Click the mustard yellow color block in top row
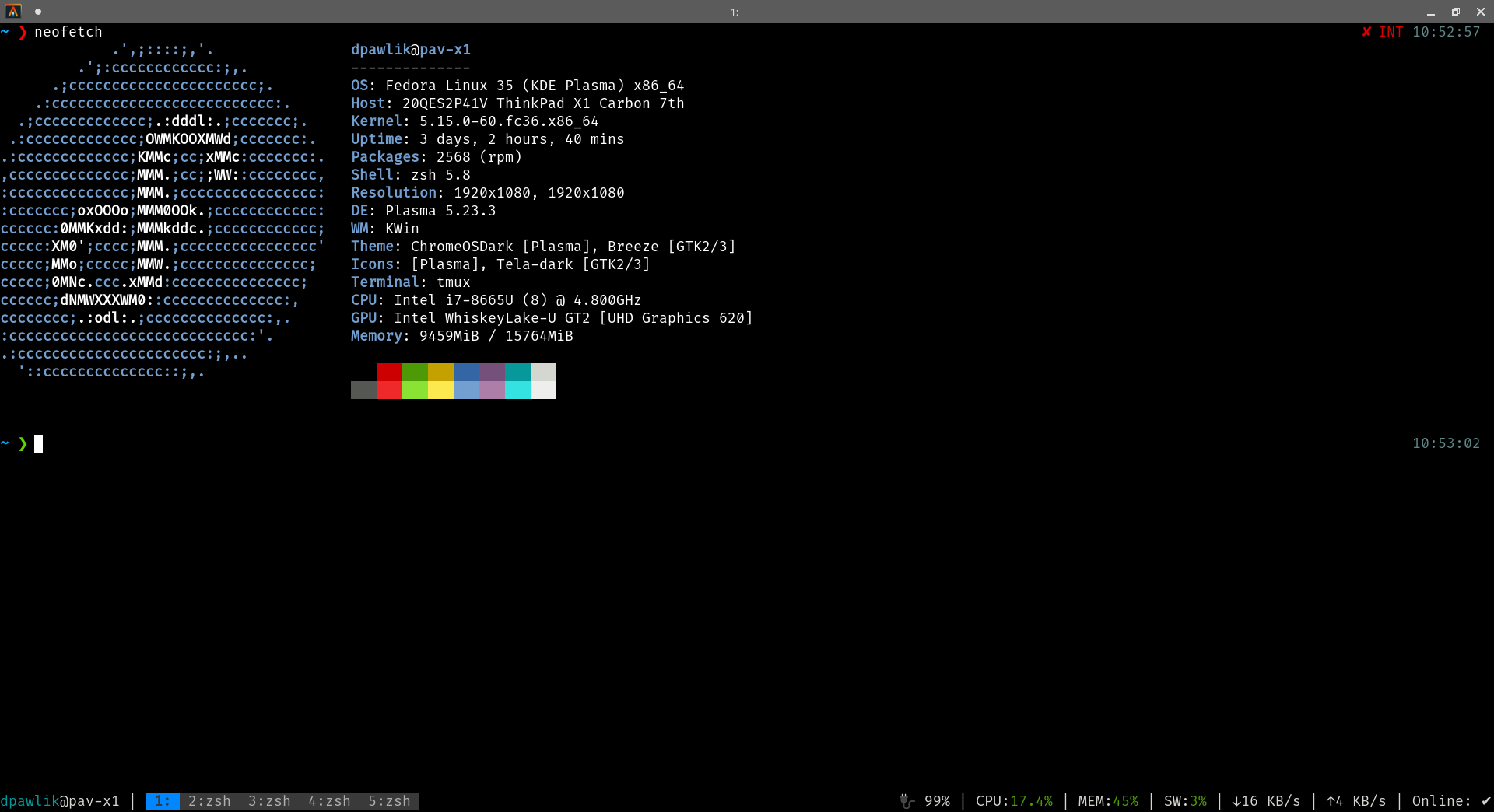Screen dimensions: 1494x812 coord(440,372)
